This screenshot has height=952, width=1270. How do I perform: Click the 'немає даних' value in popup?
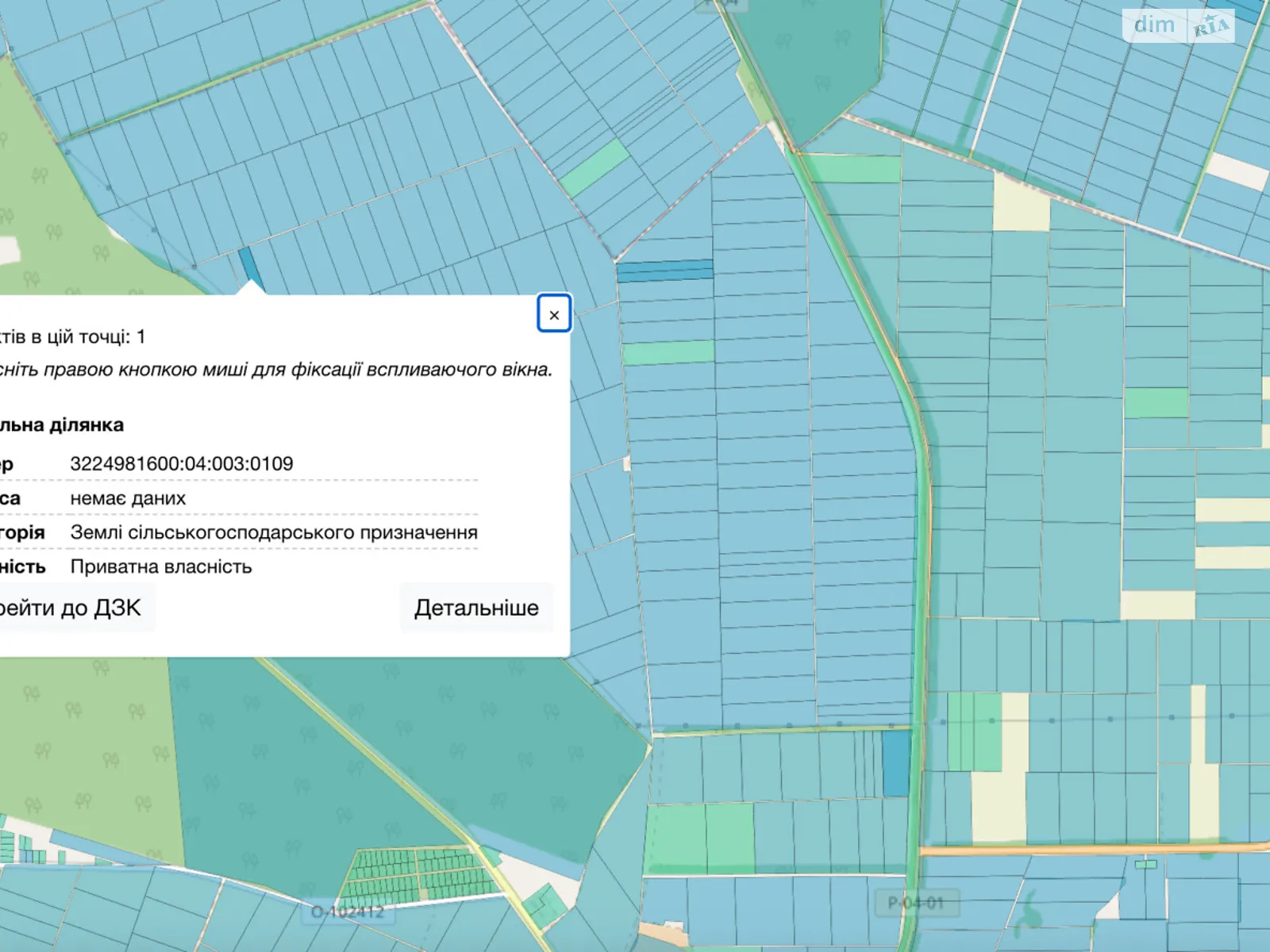pyautogui.click(x=128, y=498)
